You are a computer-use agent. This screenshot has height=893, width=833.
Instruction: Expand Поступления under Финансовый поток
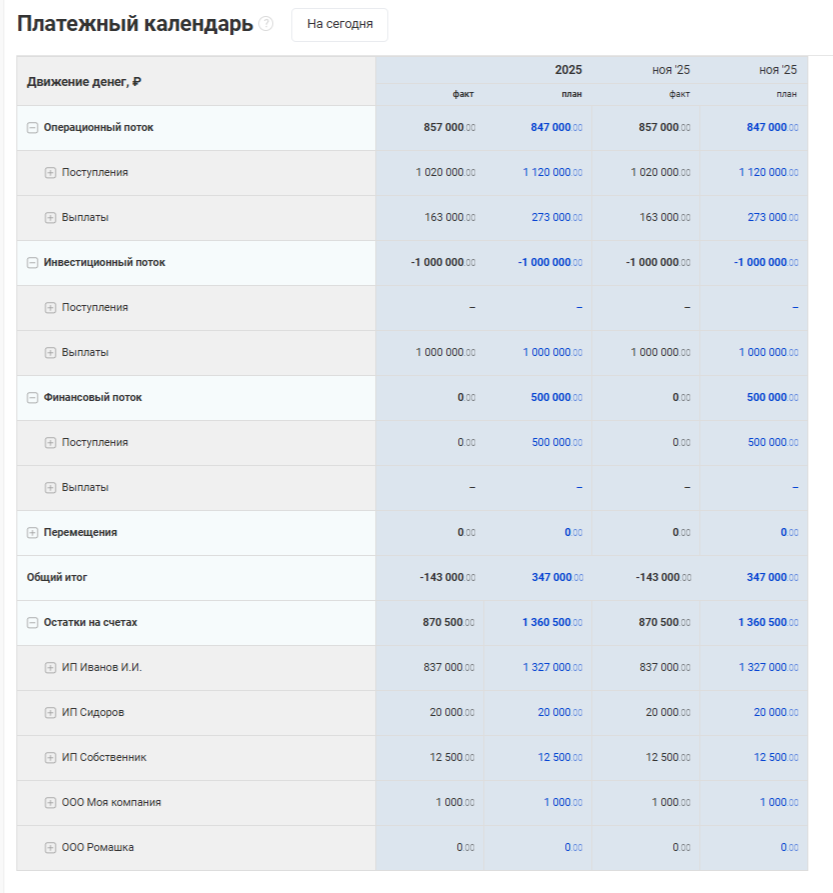point(50,443)
